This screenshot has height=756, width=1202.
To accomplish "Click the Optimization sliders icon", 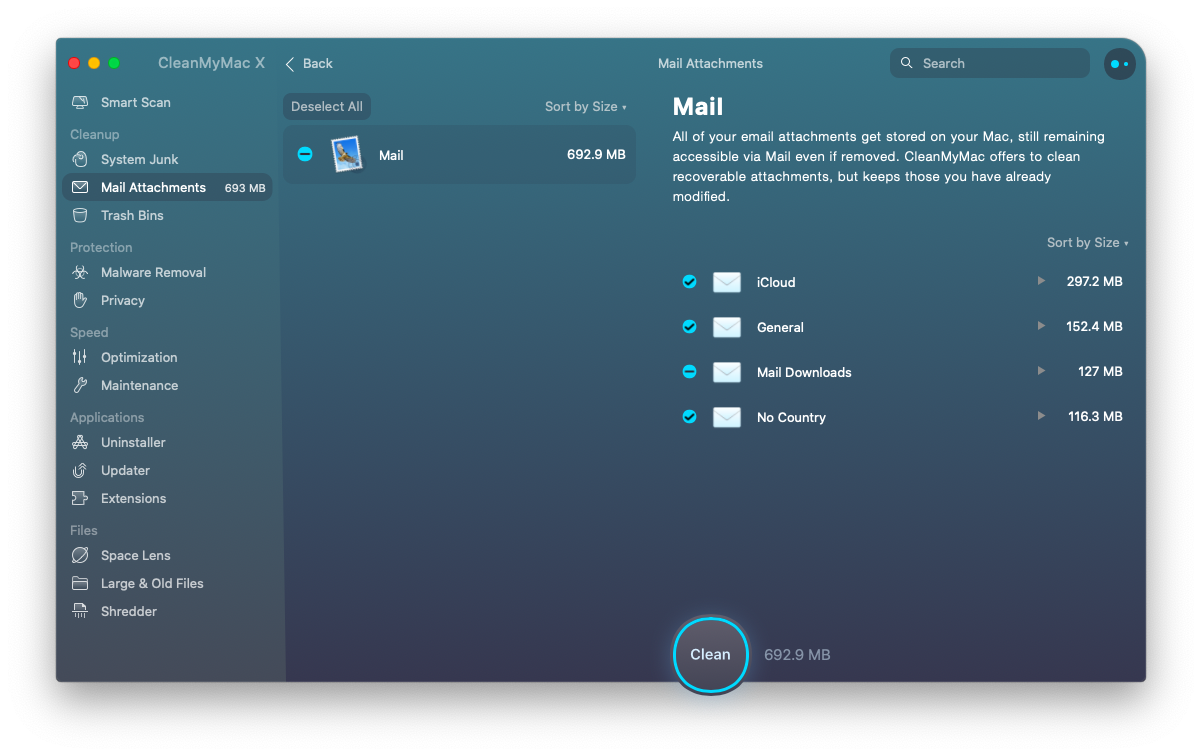I will pyautogui.click(x=80, y=357).
